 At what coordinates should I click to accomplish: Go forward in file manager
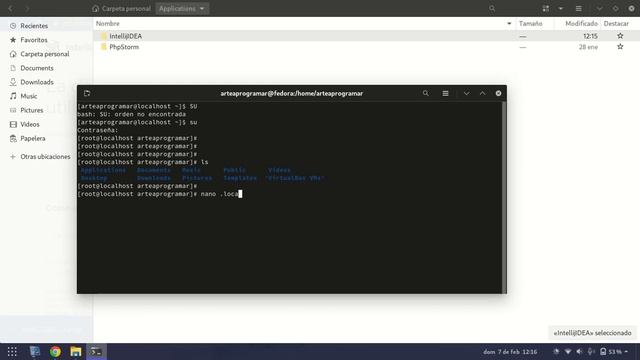pos(27,8)
